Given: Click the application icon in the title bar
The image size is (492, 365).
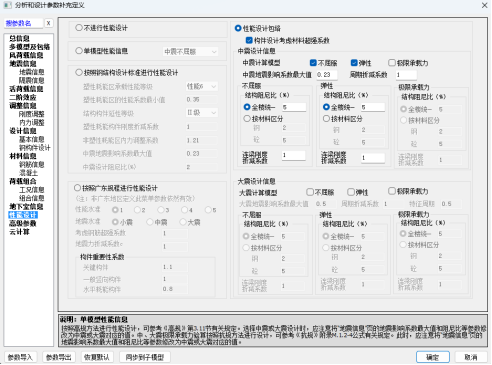Looking at the screenshot, I should click(x=7, y=5).
